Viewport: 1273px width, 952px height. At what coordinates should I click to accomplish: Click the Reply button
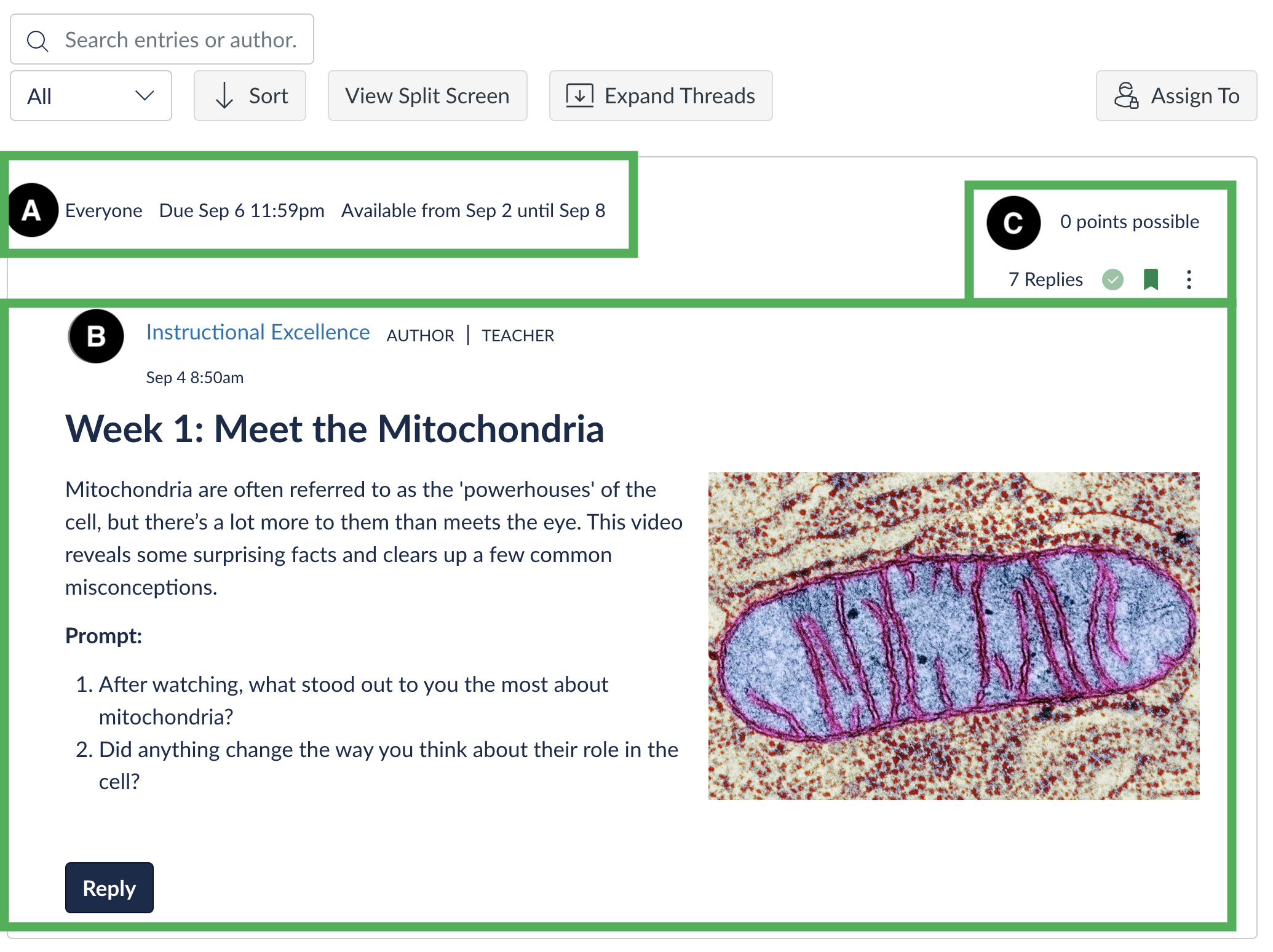(x=109, y=887)
